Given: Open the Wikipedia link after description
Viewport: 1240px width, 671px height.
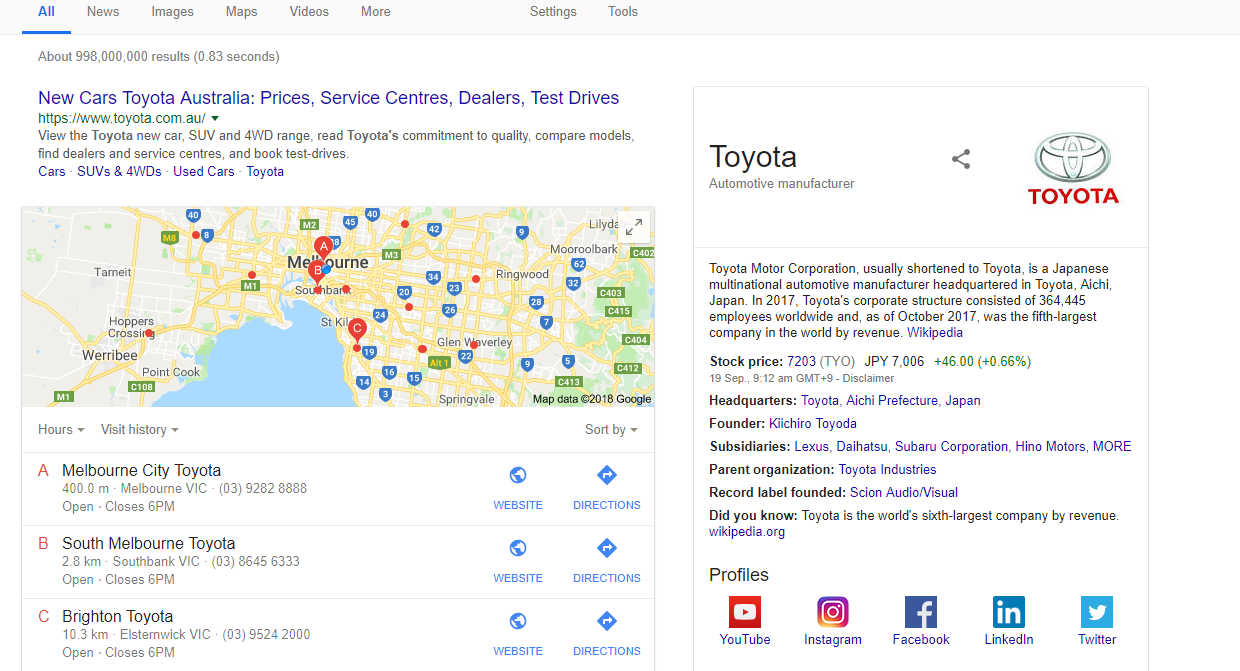Looking at the screenshot, I should [935, 332].
